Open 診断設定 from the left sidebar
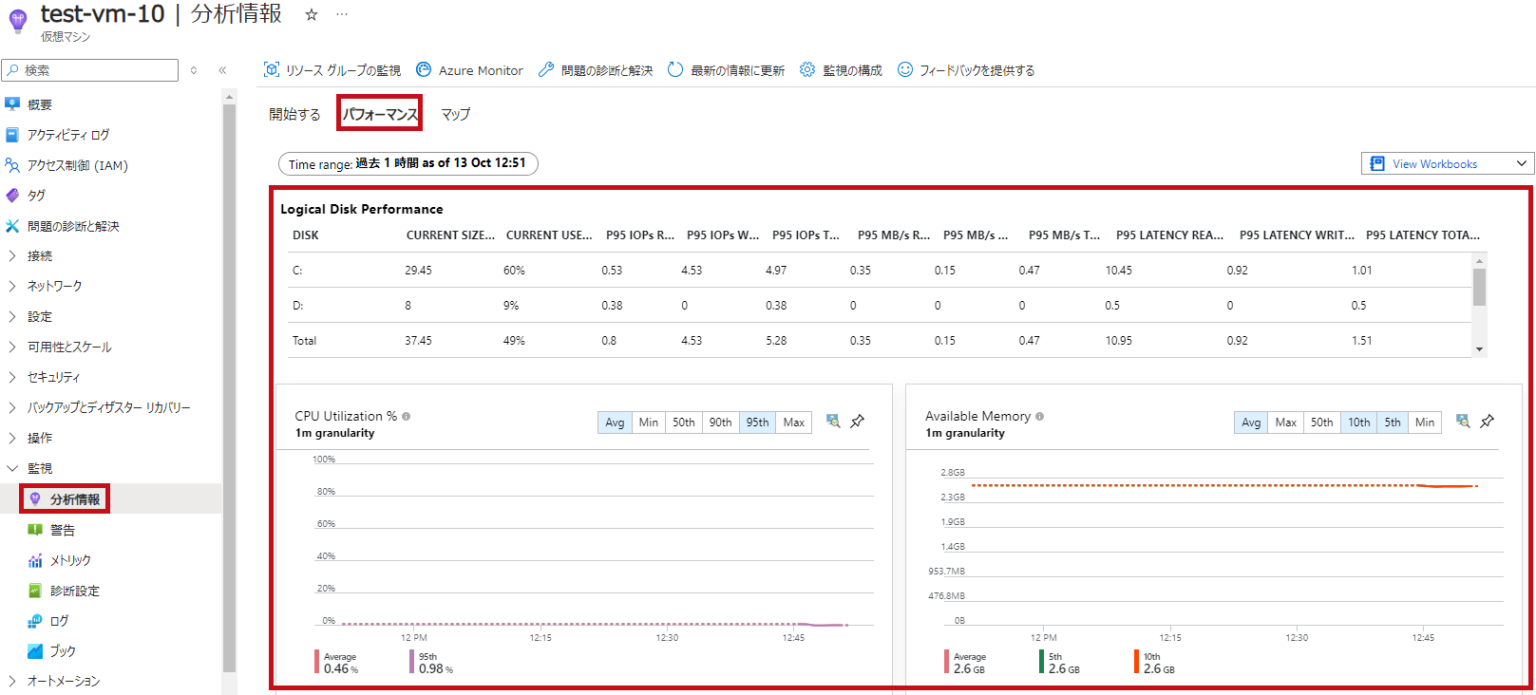 tap(62, 590)
